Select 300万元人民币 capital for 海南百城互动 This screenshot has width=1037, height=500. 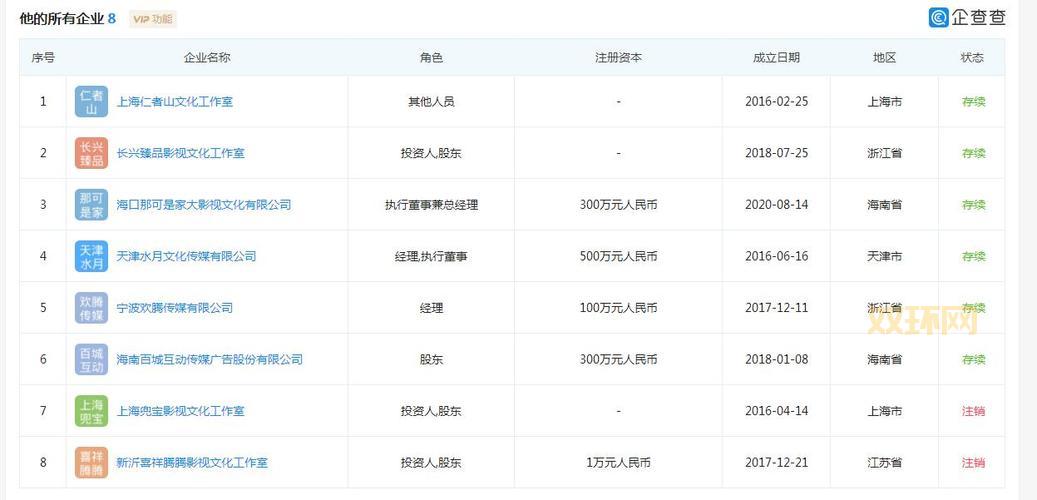pyautogui.click(x=618, y=360)
